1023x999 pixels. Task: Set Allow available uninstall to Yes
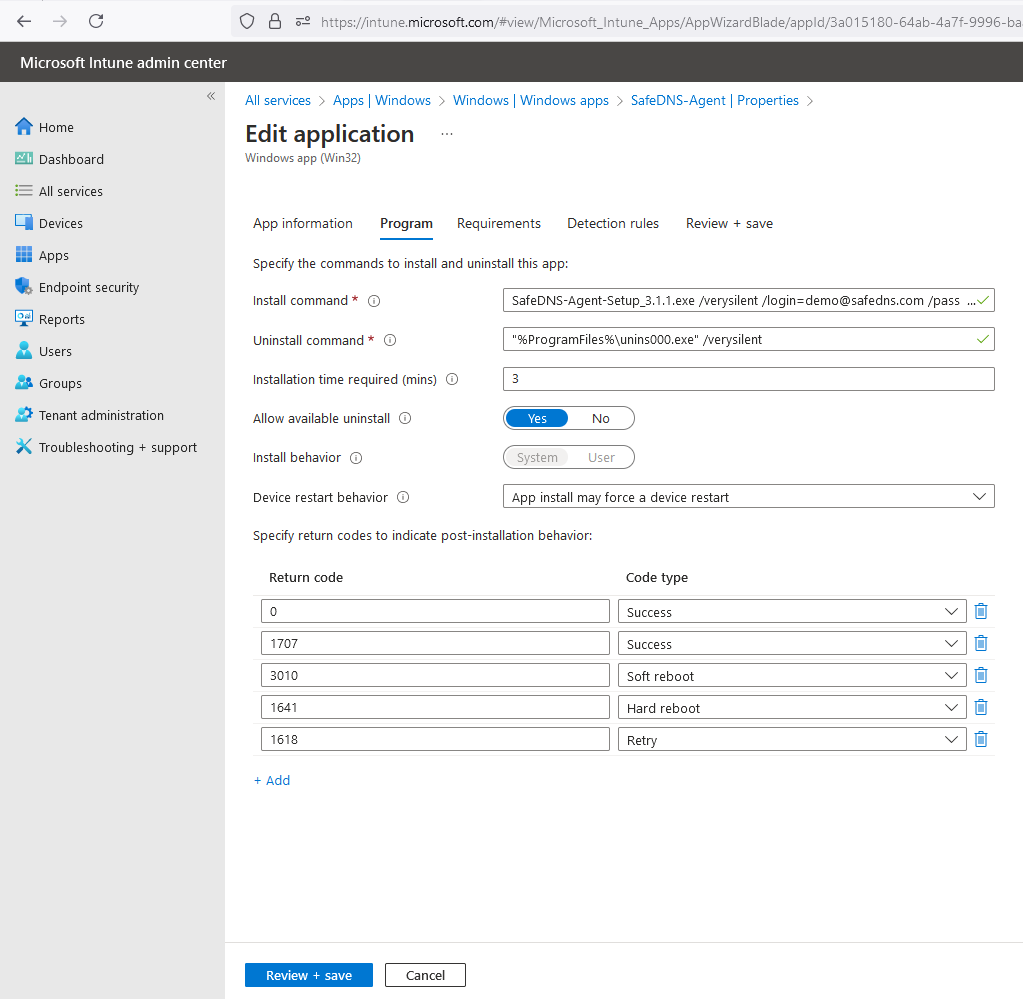click(x=536, y=418)
